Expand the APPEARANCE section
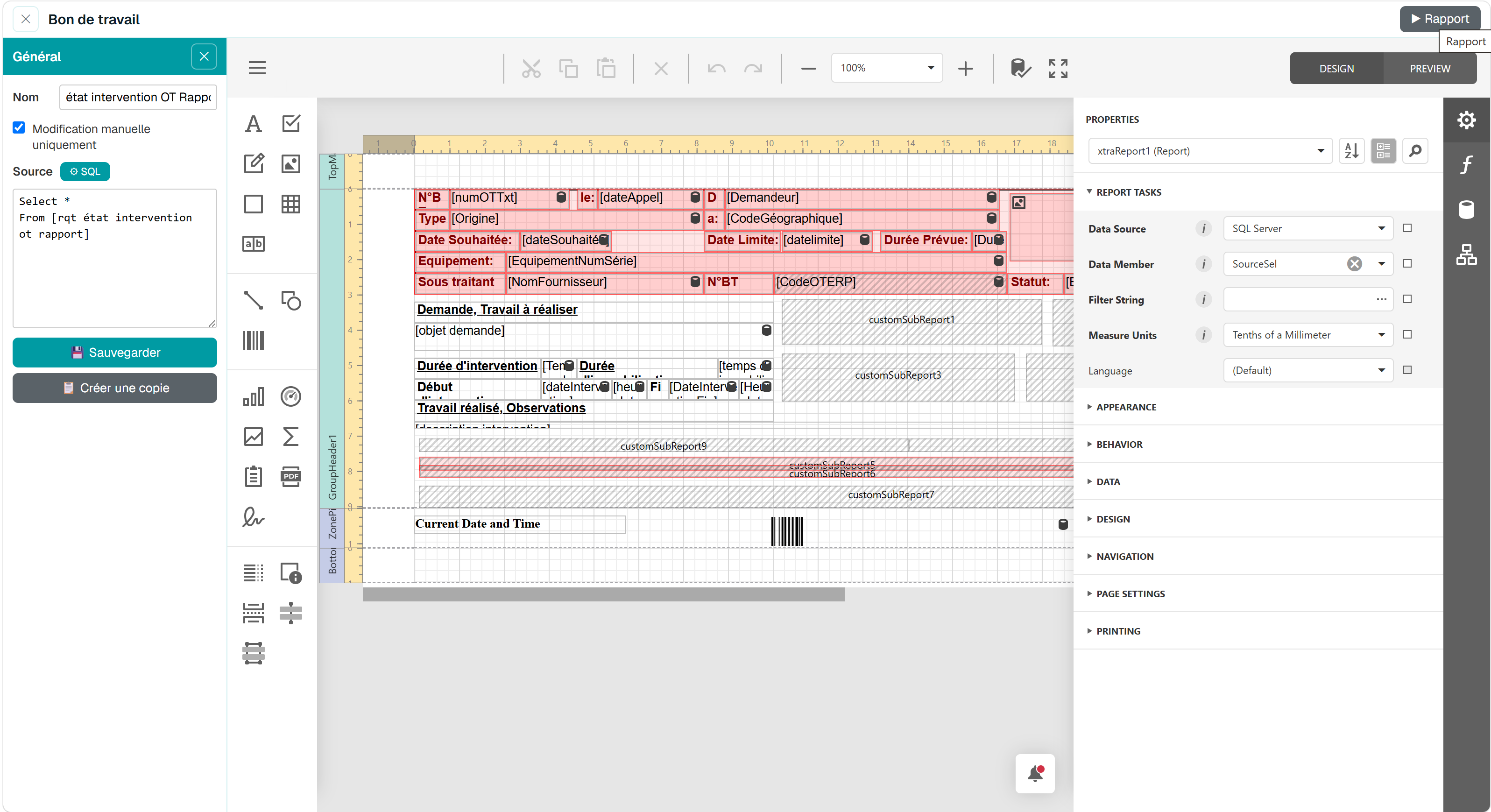 (1126, 407)
